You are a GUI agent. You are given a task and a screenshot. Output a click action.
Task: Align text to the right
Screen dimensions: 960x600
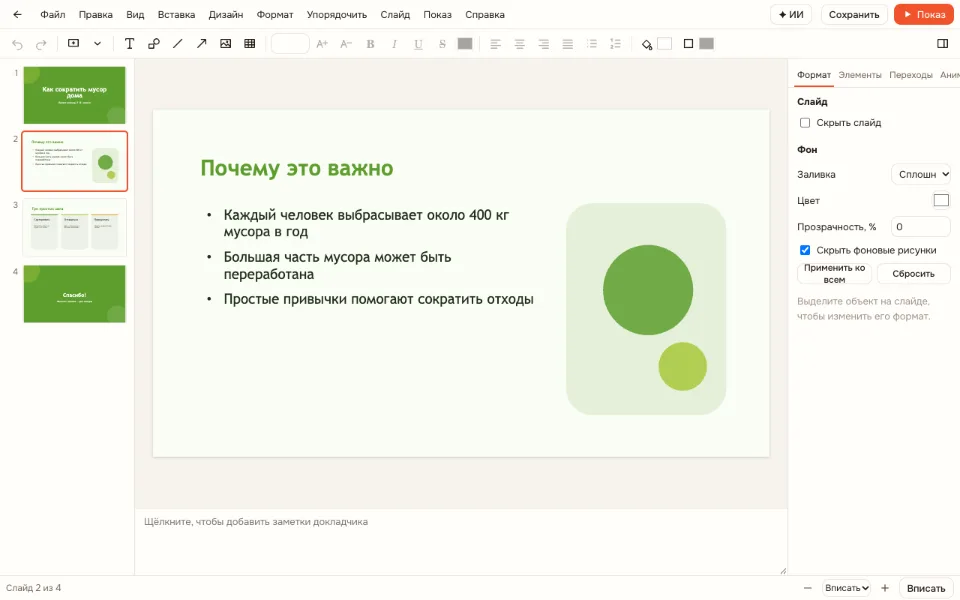pos(544,43)
